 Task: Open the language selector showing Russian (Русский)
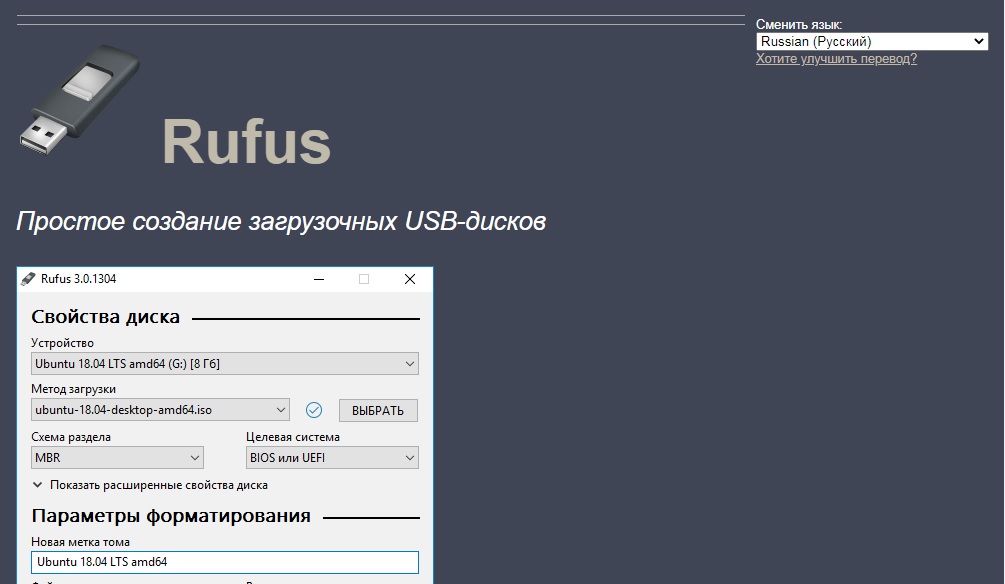(872, 42)
